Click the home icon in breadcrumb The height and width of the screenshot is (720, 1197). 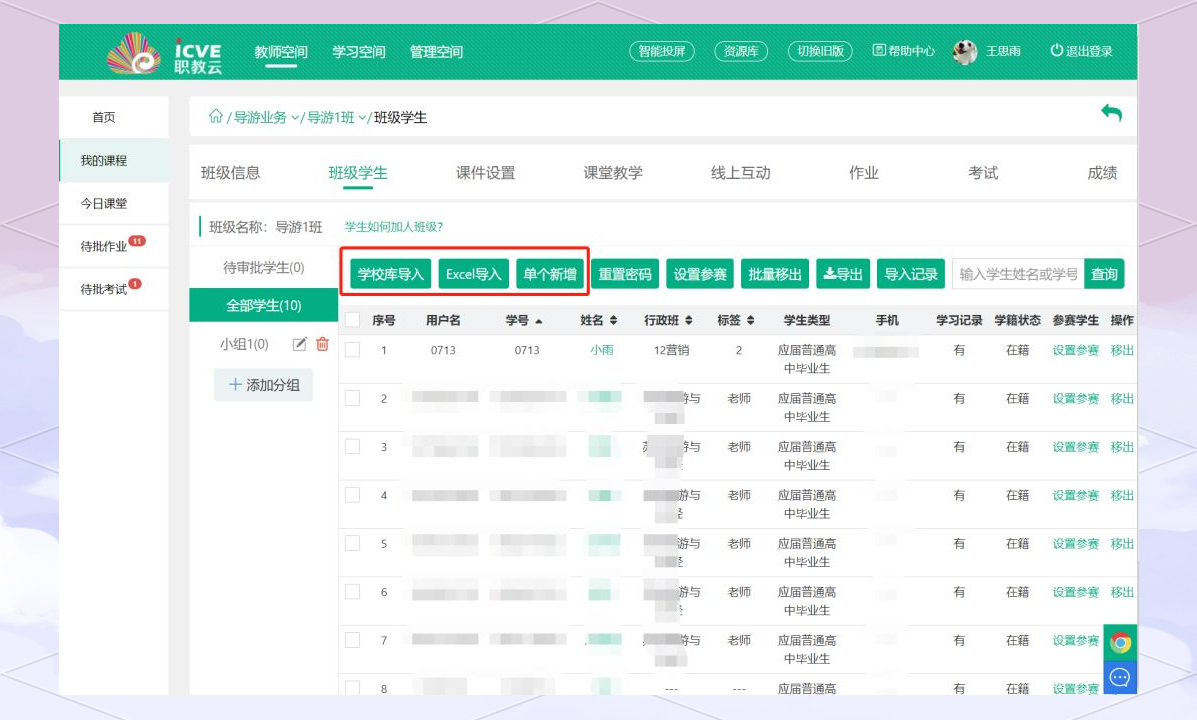(216, 116)
